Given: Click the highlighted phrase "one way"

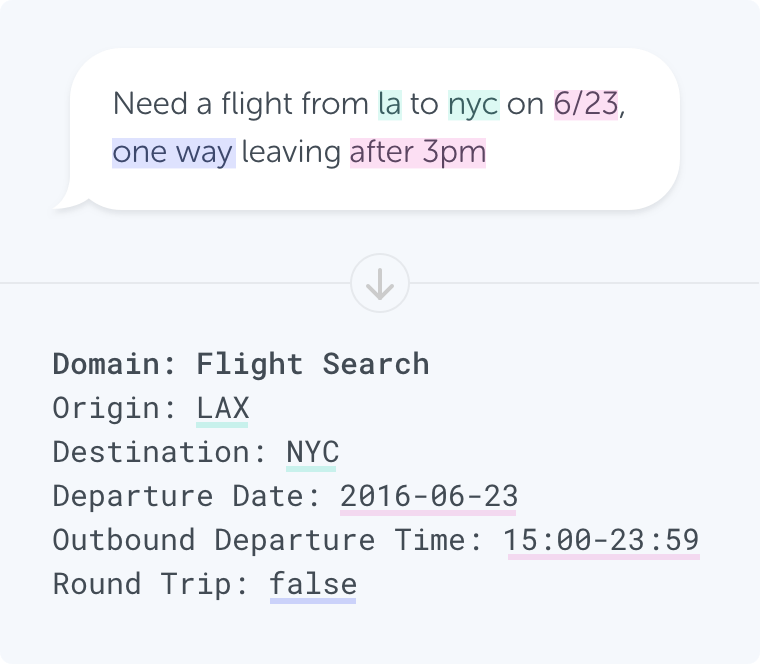Looking at the screenshot, I should pos(173,153).
